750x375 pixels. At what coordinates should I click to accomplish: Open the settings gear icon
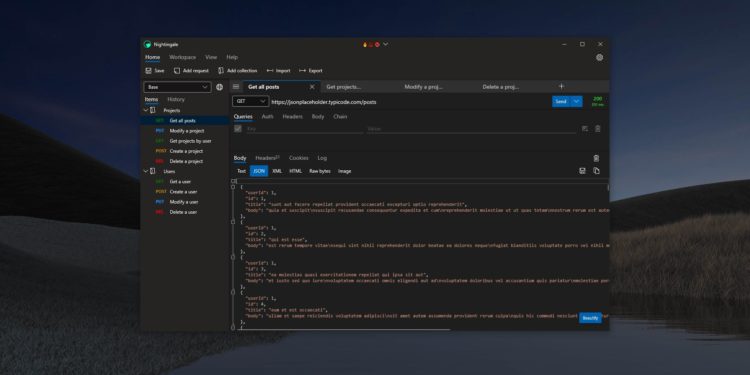tap(599, 57)
